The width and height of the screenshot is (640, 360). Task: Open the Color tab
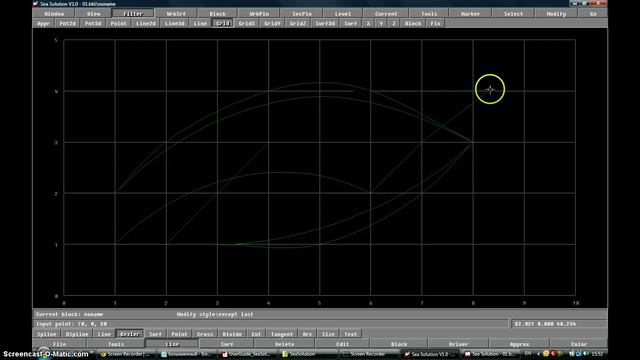click(x=579, y=344)
